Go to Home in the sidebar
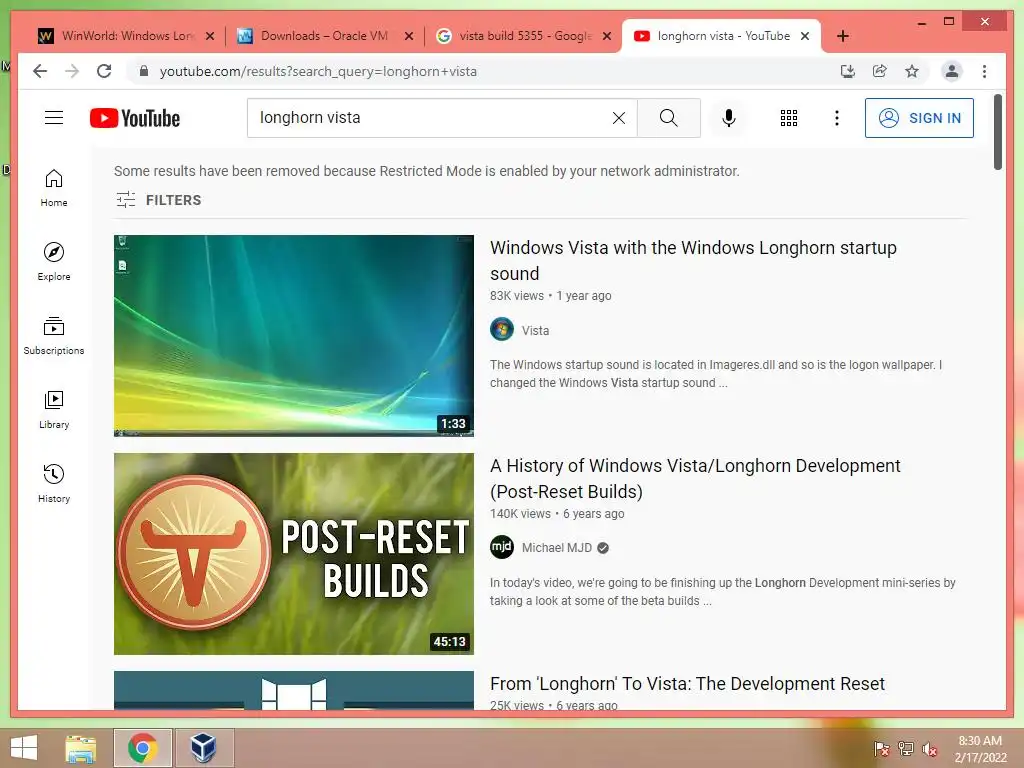This screenshot has width=1024, height=768. (x=54, y=188)
